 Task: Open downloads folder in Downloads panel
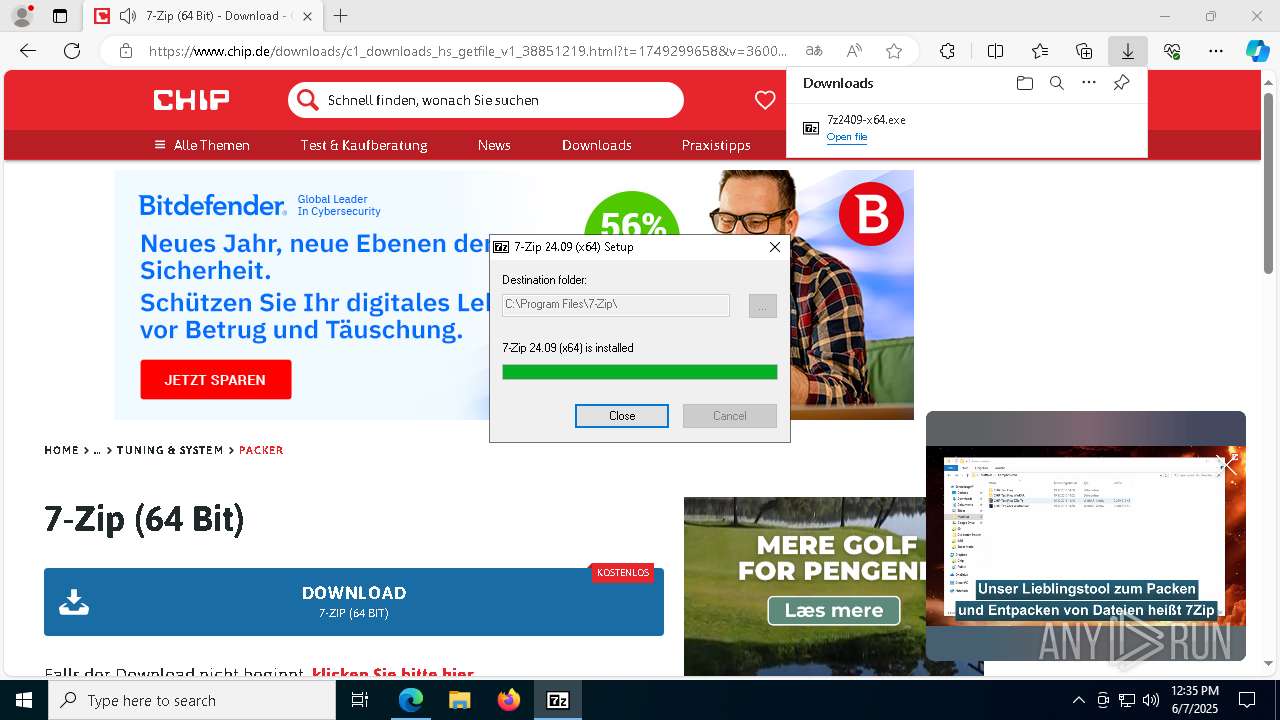1024,83
